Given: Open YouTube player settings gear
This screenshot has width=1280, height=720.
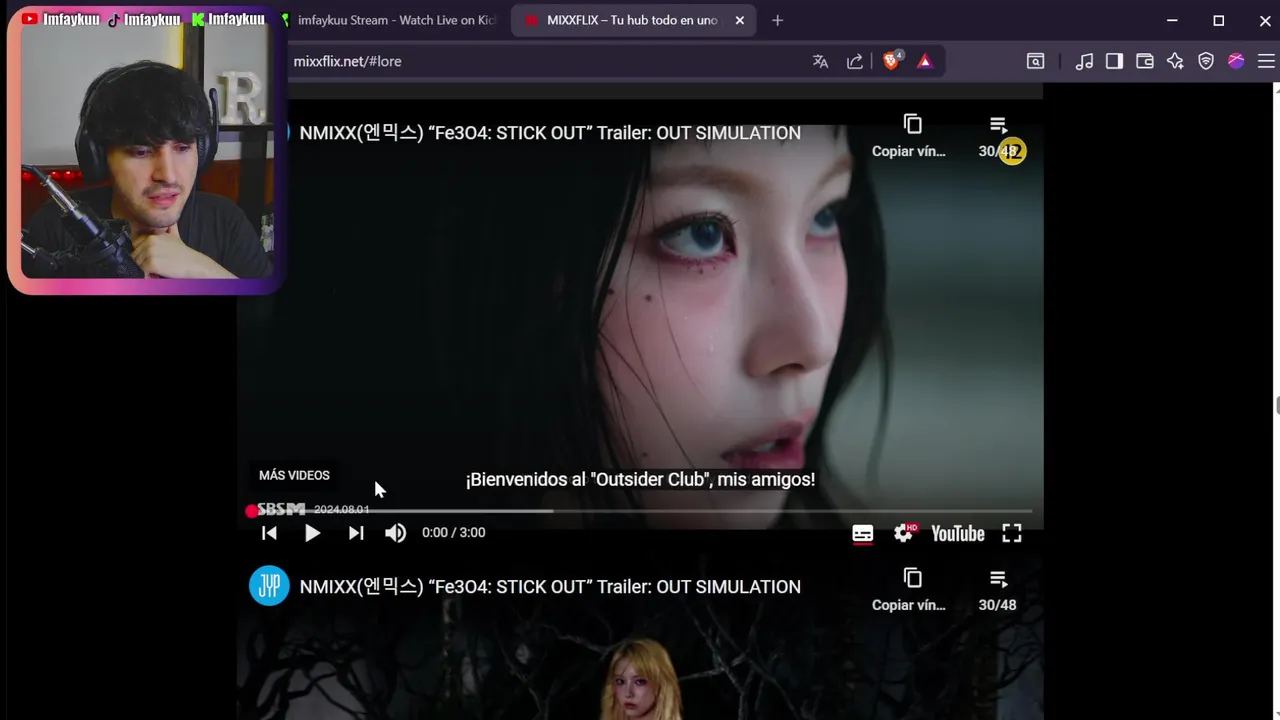Looking at the screenshot, I should pos(904,533).
